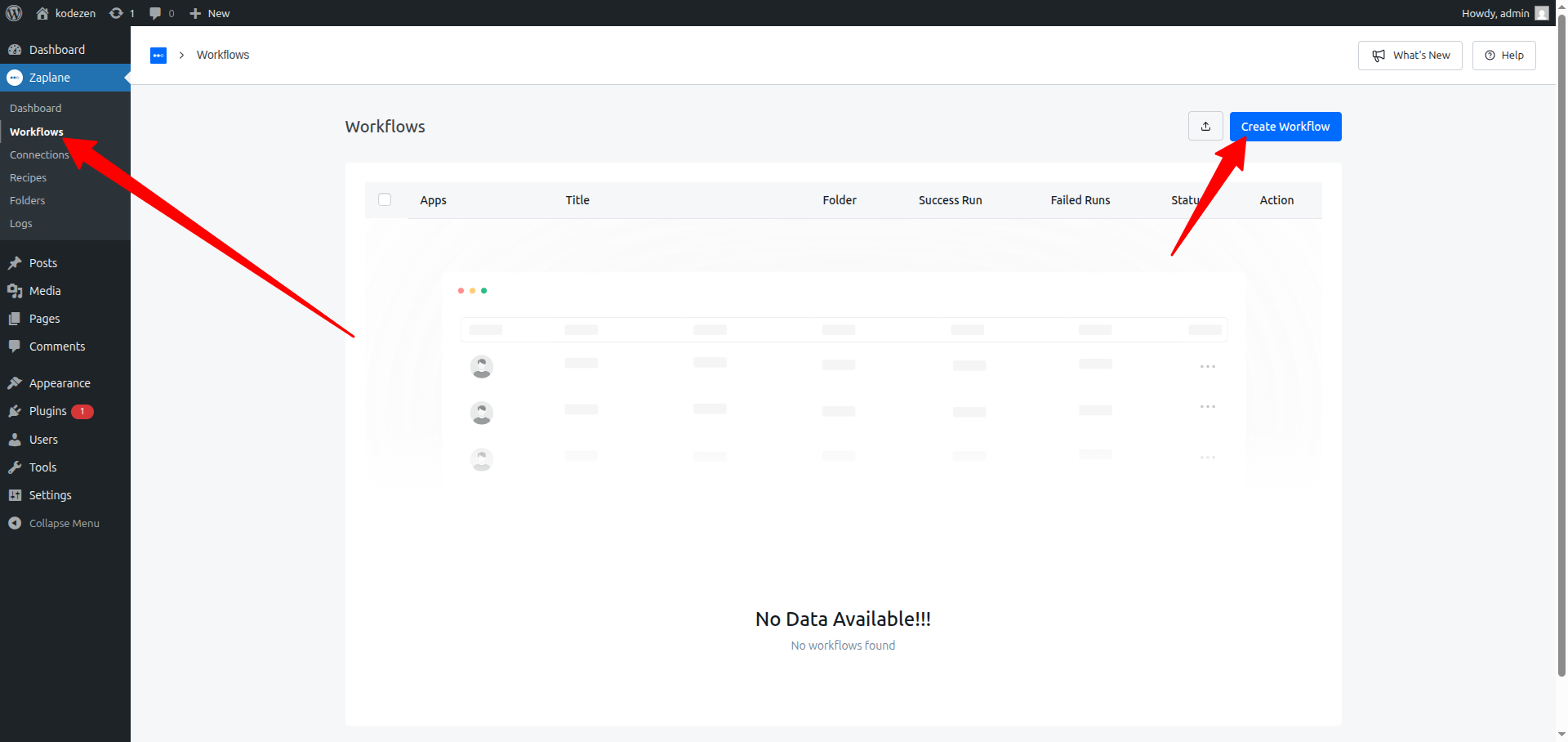
Task: Click the blue Zaplane logo in breadcrumb
Action: pos(158,56)
